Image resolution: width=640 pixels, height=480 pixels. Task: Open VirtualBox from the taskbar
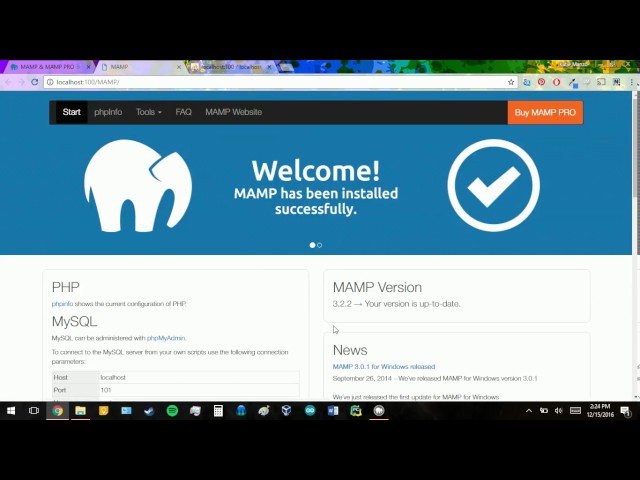(287, 411)
